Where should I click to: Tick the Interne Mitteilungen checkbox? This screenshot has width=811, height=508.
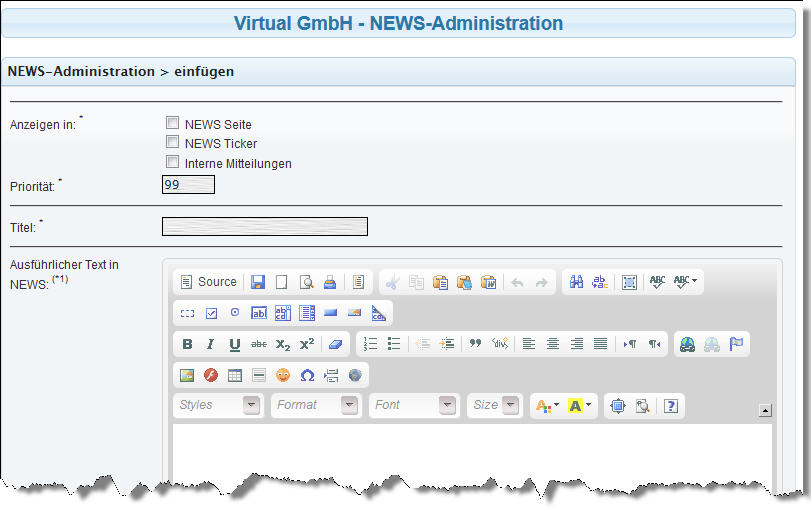coord(173,162)
